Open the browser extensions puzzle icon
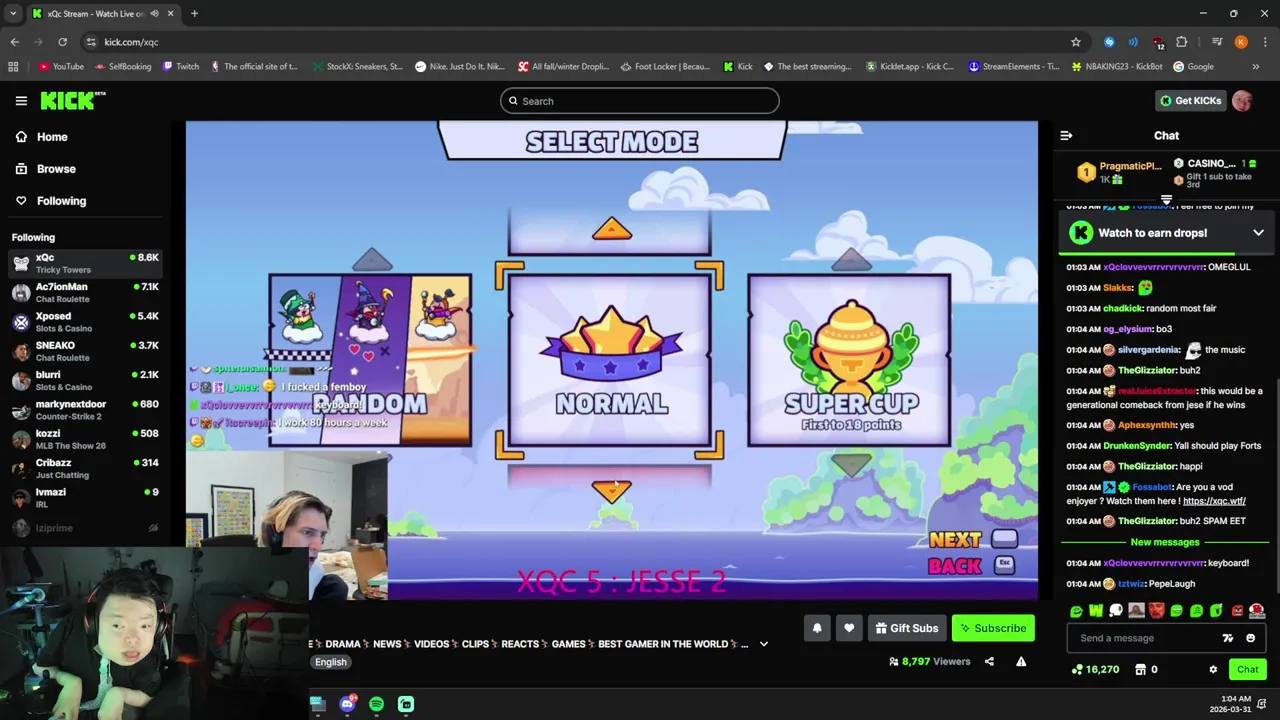Viewport: 1280px width, 720px height. point(1182,42)
